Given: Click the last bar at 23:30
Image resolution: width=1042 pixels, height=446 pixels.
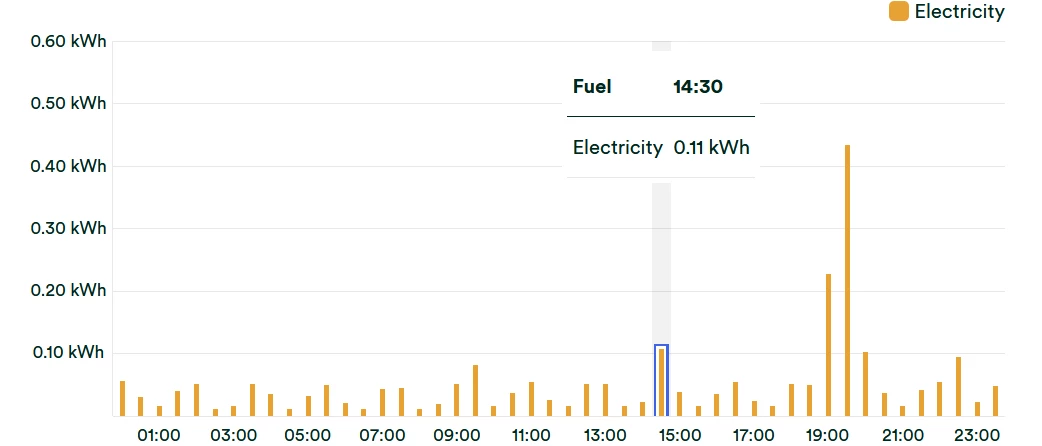Looking at the screenshot, I should 995,400.
